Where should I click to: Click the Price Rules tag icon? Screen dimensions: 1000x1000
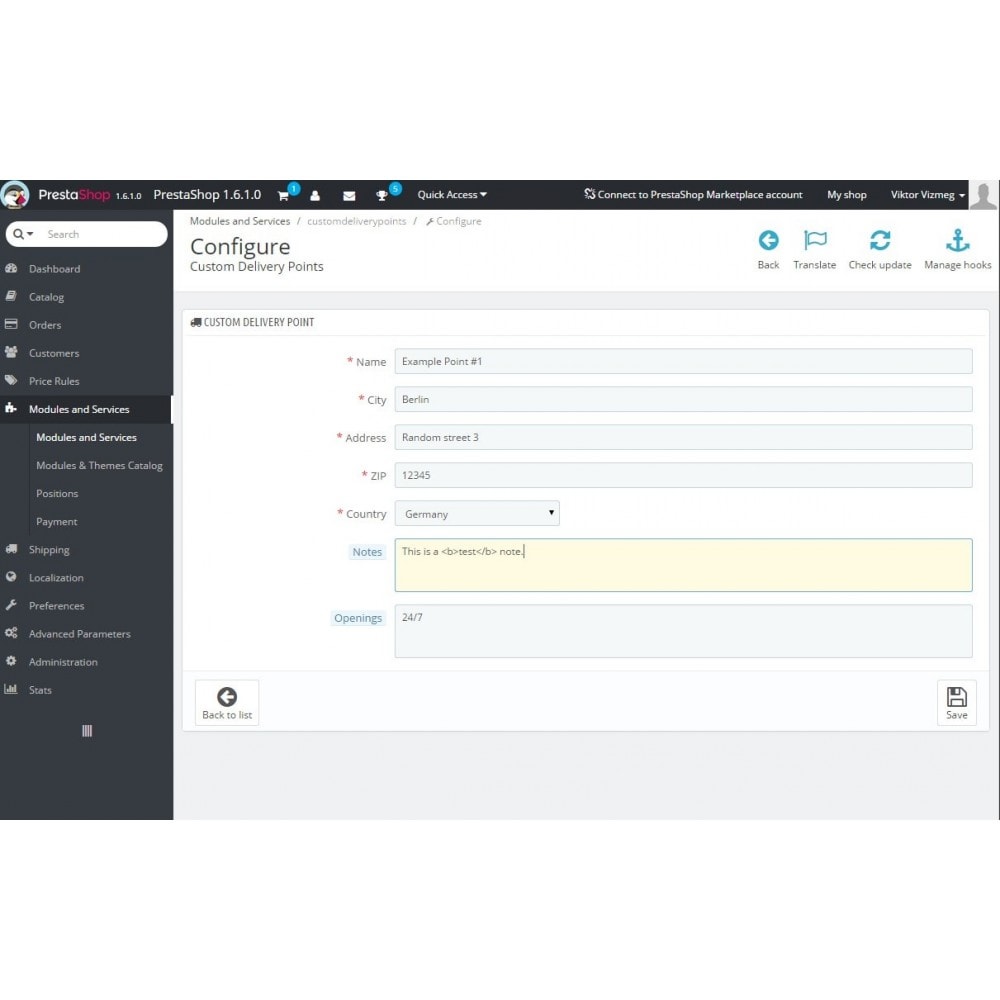click(11, 380)
